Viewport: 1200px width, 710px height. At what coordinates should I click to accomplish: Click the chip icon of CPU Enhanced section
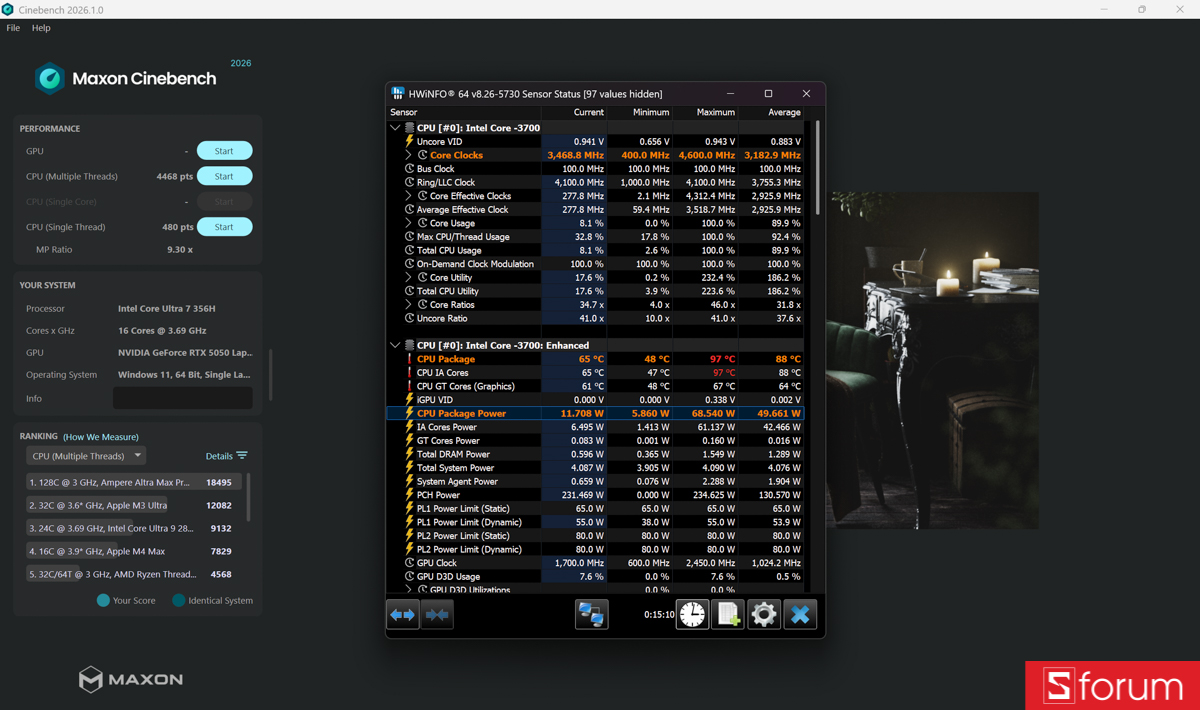pos(409,345)
